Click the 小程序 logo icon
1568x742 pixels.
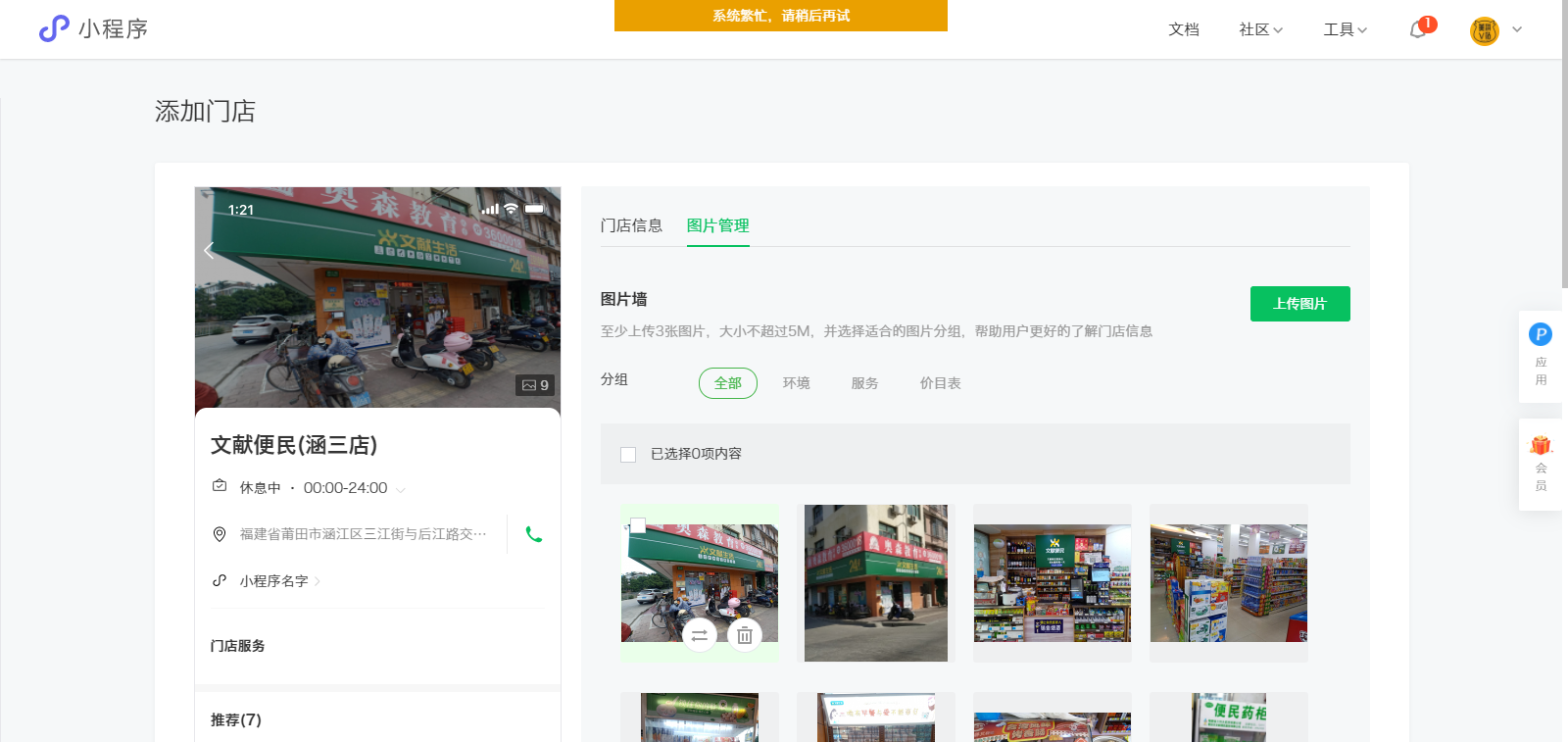(54, 28)
